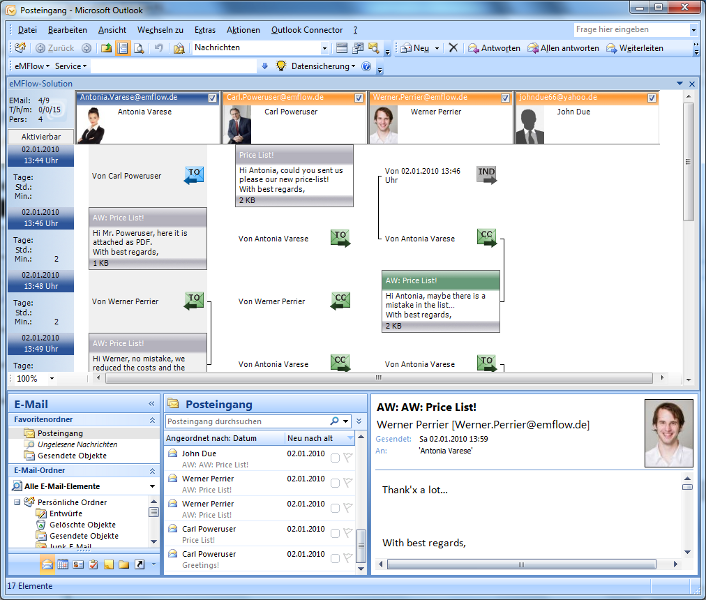Click the Aktivierbar button
Screen dimensions: 706x600
coord(41,136)
